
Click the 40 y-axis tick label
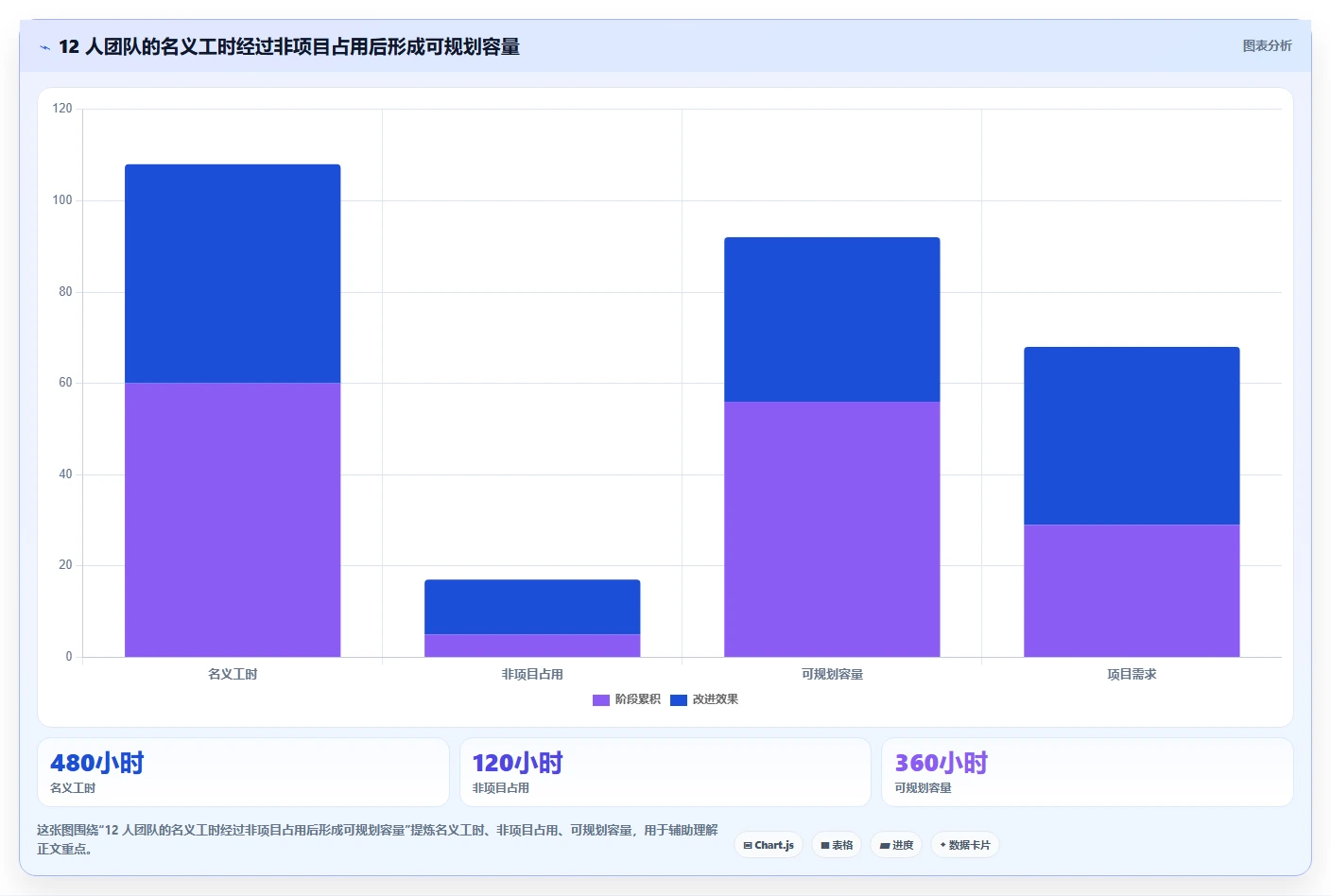tap(65, 474)
